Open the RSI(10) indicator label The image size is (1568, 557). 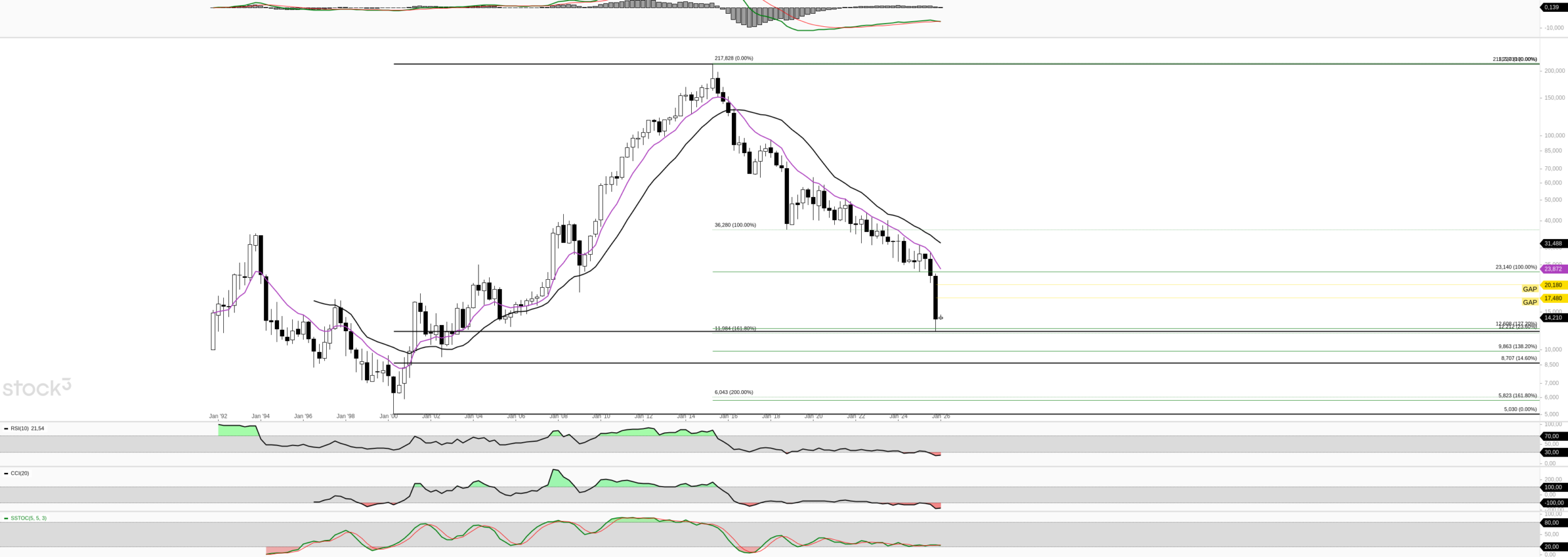point(27,428)
